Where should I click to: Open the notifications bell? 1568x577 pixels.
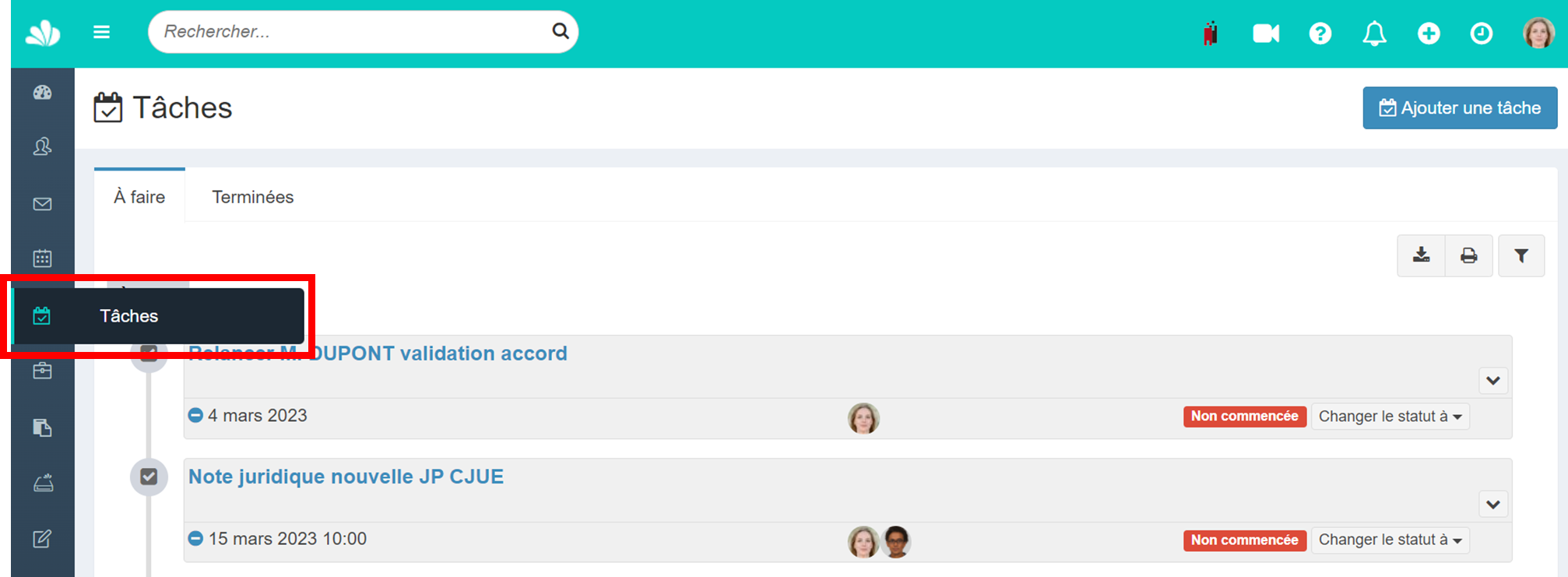click(x=1374, y=33)
